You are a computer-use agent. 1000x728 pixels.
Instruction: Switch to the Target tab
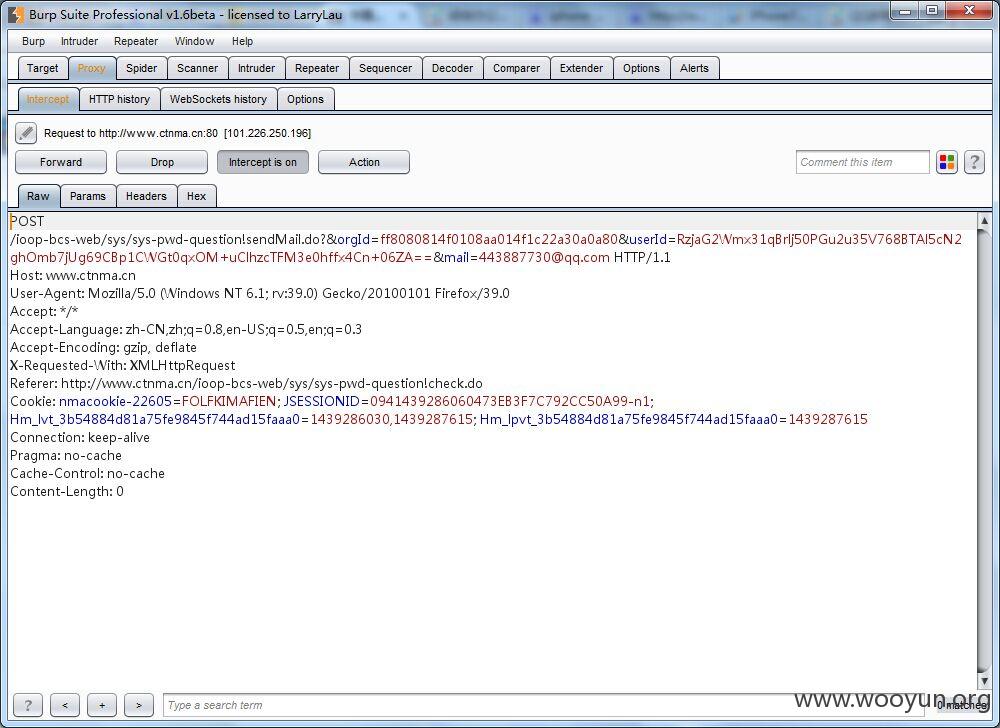pyautogui.click(x=42, y=68)
